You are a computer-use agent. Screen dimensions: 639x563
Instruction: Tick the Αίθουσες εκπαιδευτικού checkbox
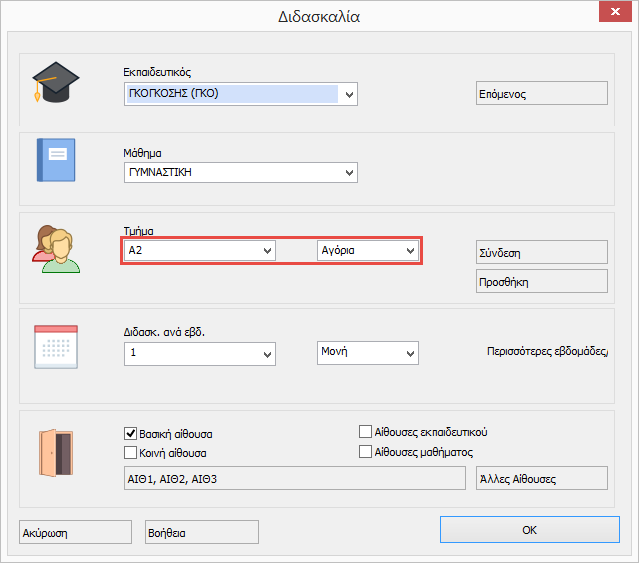coord(365,432)
